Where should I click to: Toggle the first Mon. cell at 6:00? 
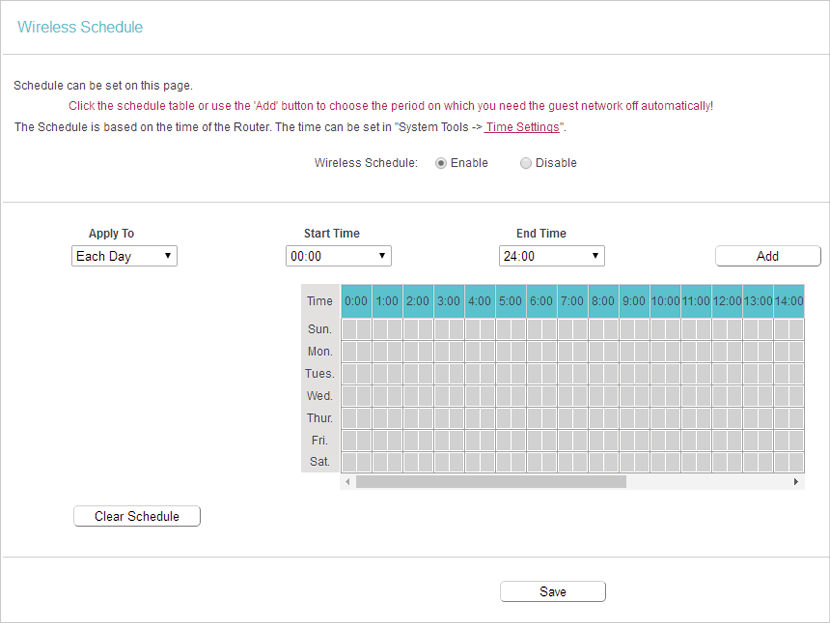click(x=534, y=351)
